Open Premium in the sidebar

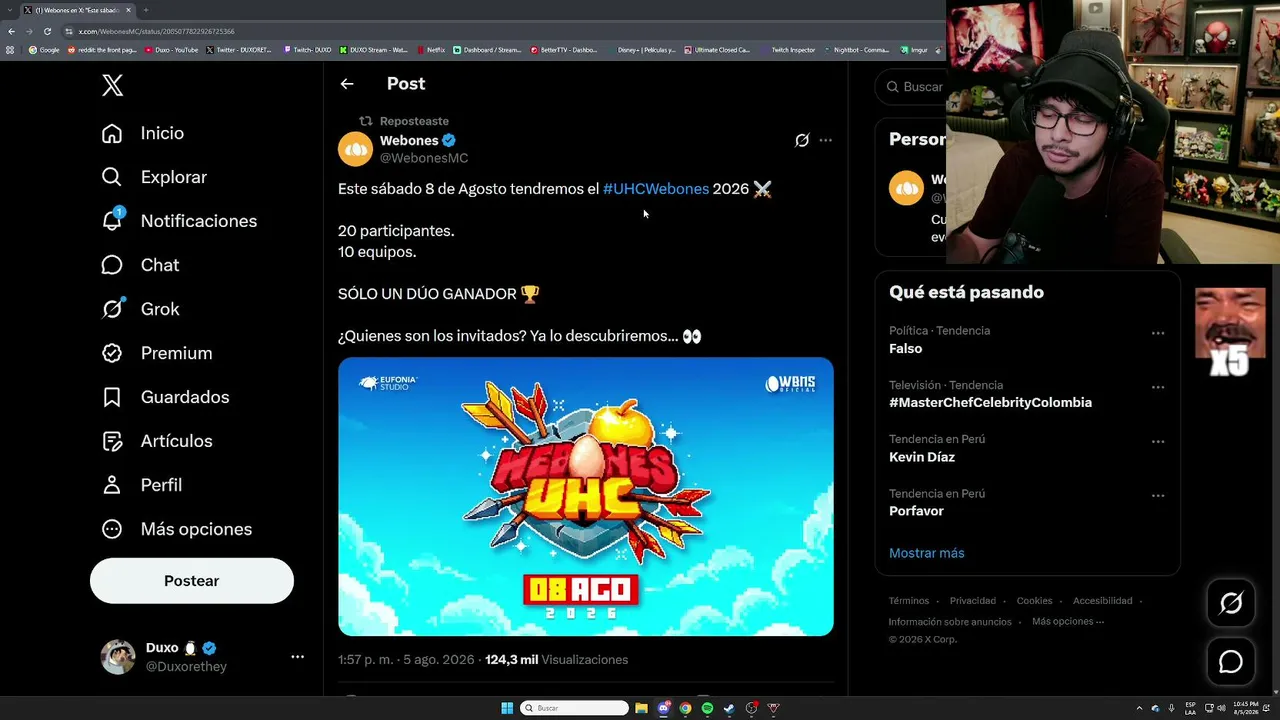click(x=156, y=353)
